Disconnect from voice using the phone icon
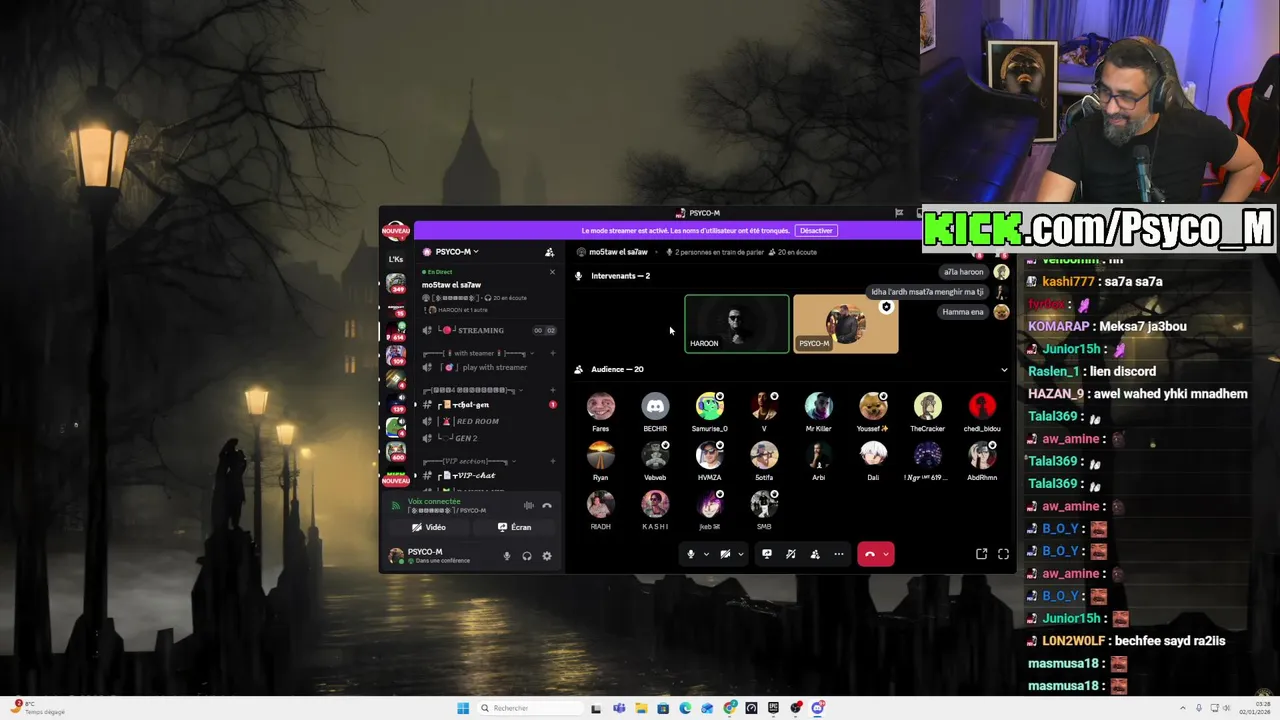Screen dimensions: 1280x720 click(x=547, y=506)
